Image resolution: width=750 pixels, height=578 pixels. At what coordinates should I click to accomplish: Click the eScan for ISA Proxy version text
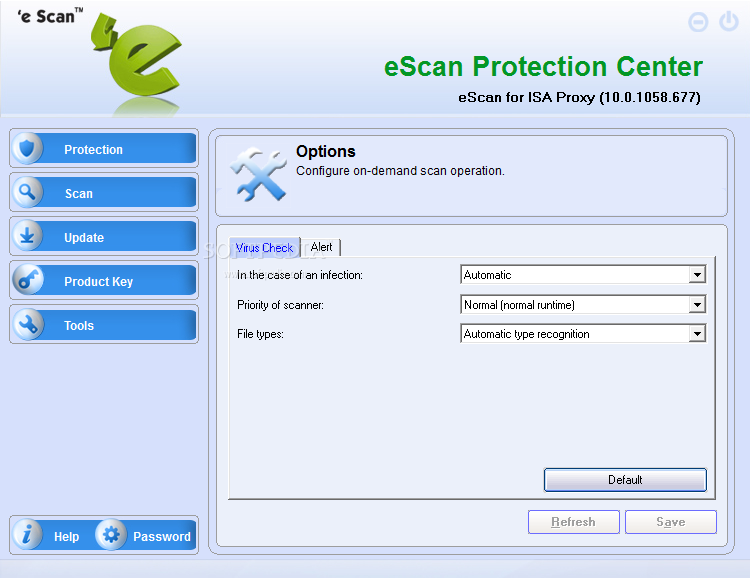(579, 97)
